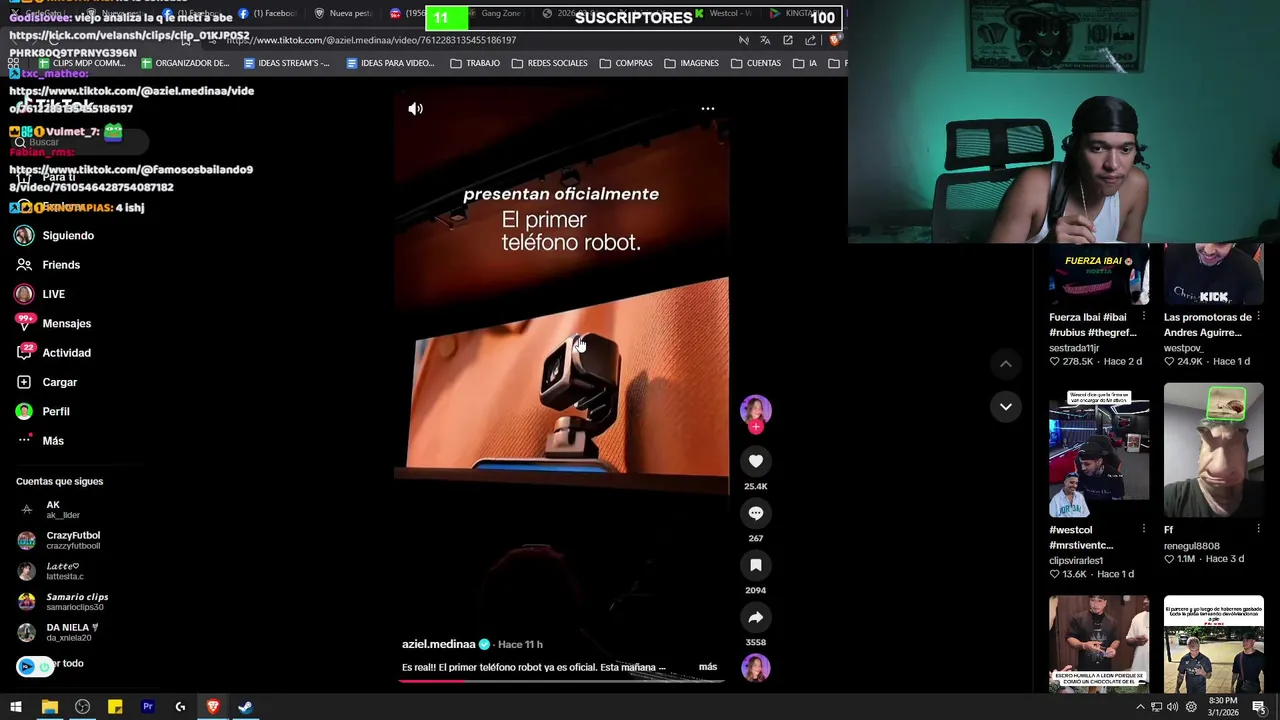Open the westpov_ profile link
Viewport: 1280px width, 720px height.
click(x=1183, y=348)
